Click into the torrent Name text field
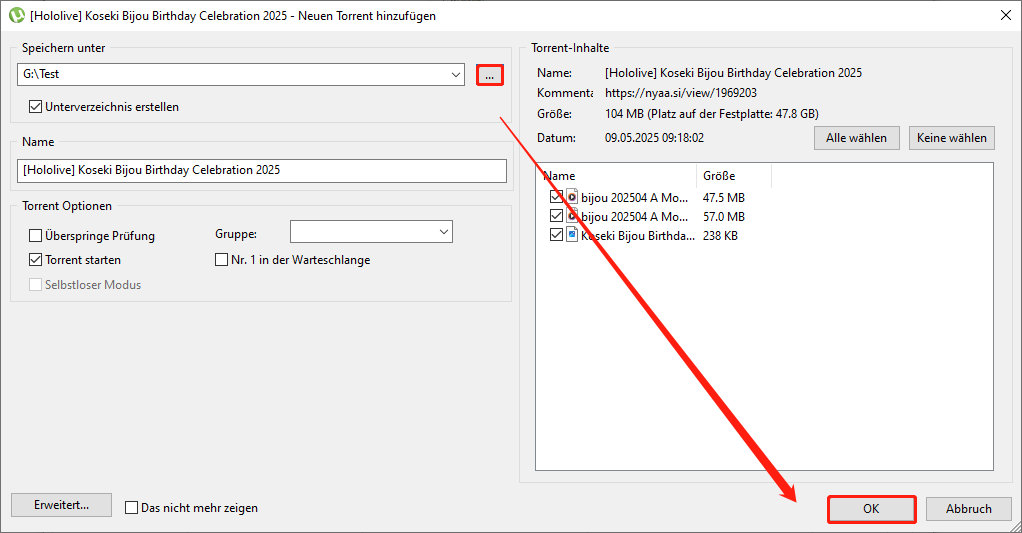 click(262, 171)
